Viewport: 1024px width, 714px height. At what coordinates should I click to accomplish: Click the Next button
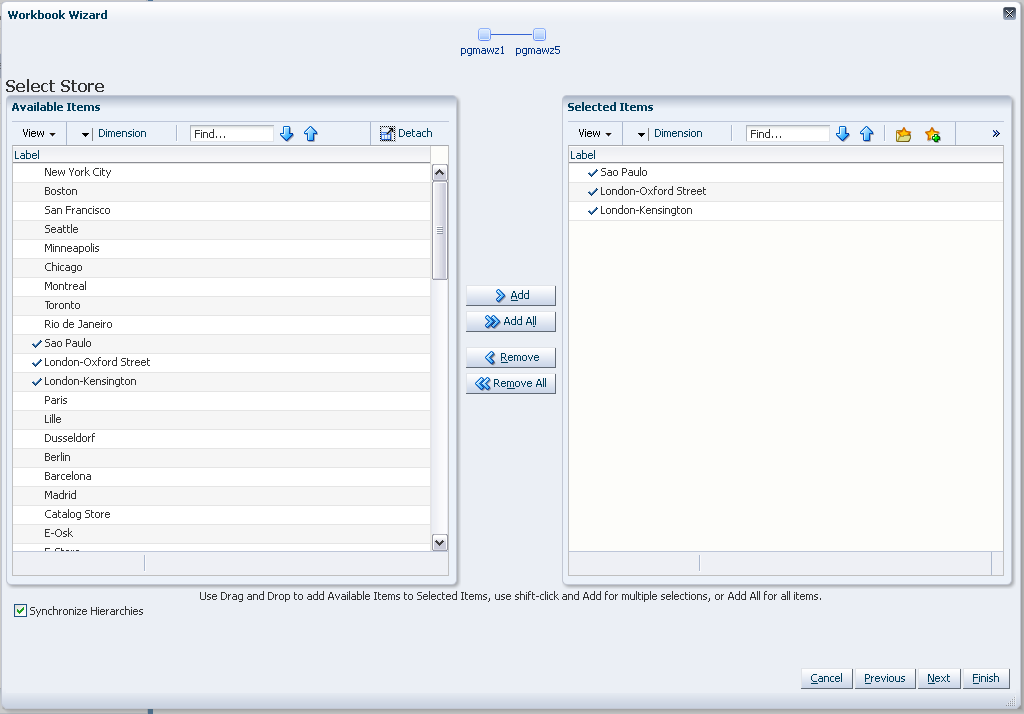pyautogui.click(x=938, y=678)
